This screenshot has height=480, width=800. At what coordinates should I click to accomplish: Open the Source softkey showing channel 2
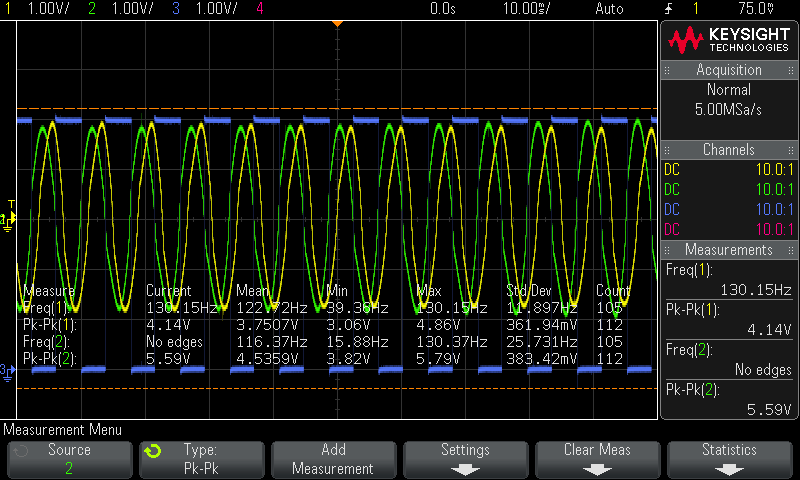69,459
